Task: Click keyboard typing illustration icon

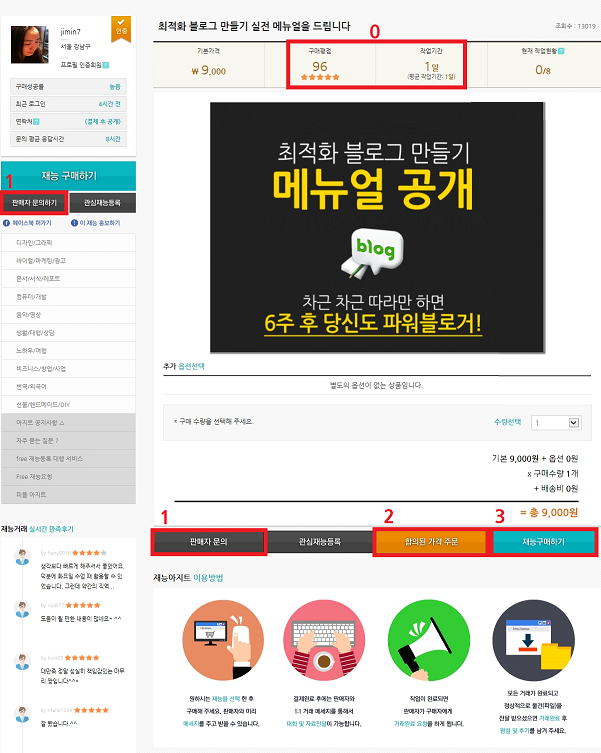Action: tap(324, 641)
